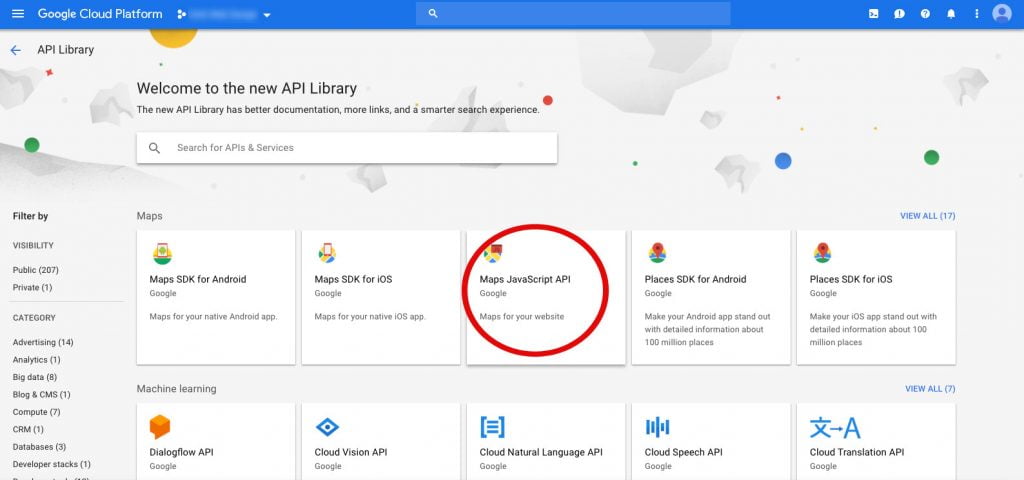Open the Dialogflow API card
1024x480 pixels.
tap(216, 441)
